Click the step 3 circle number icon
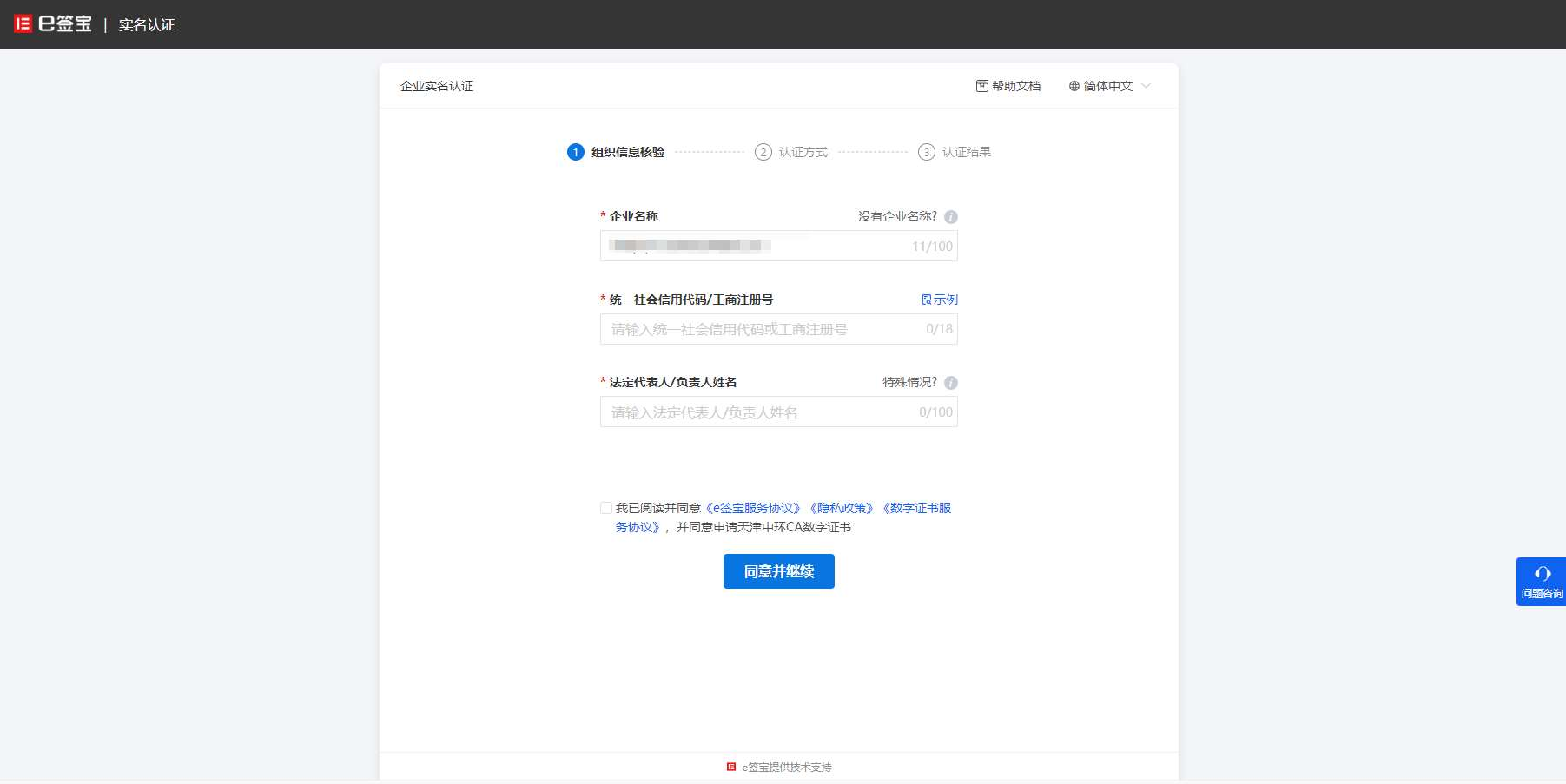Screen dimensions: 1566x784 click(926, 152)
